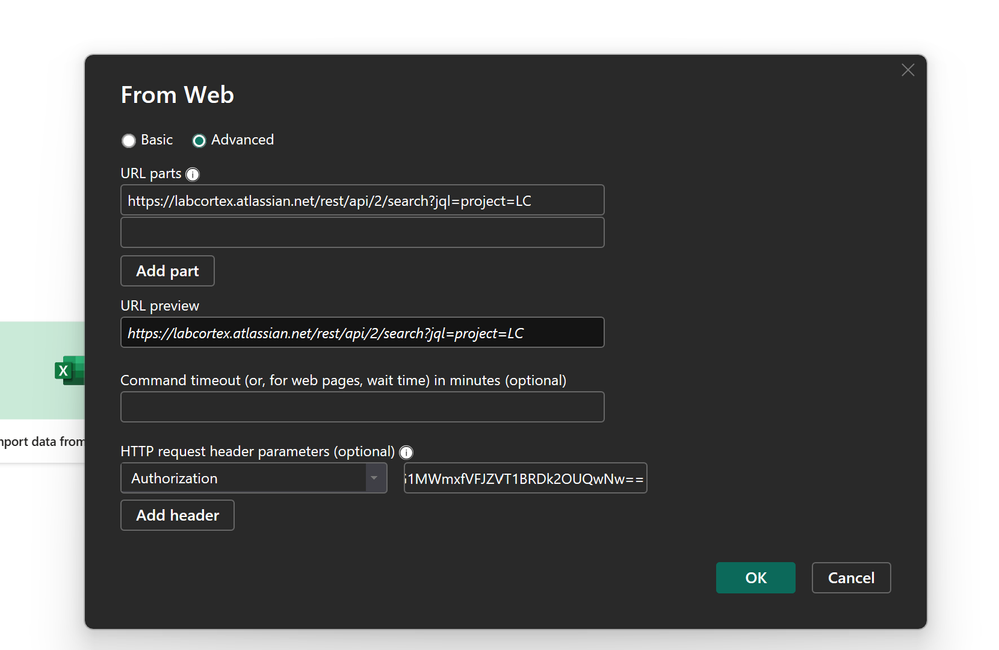Cancel the From Web configuration
This screenshot has width=999, height=650.
coord(850,577)
